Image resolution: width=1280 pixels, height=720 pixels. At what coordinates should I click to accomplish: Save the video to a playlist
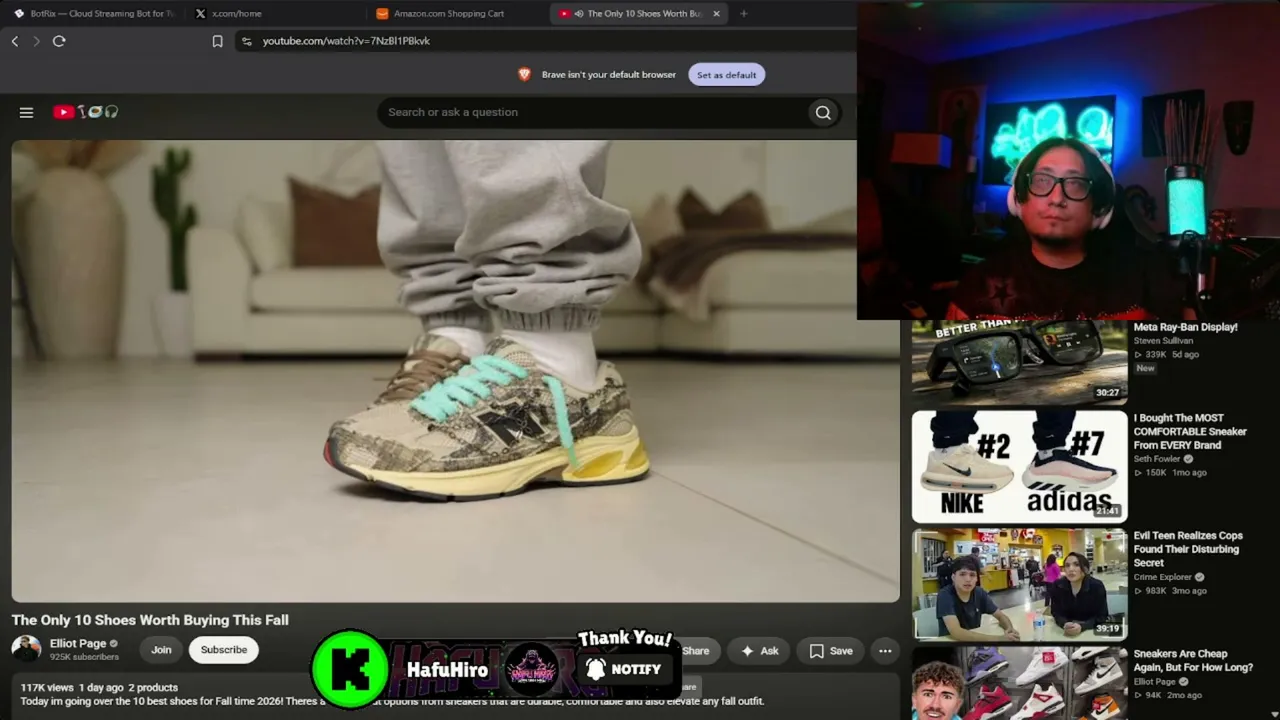click(831, 651)
